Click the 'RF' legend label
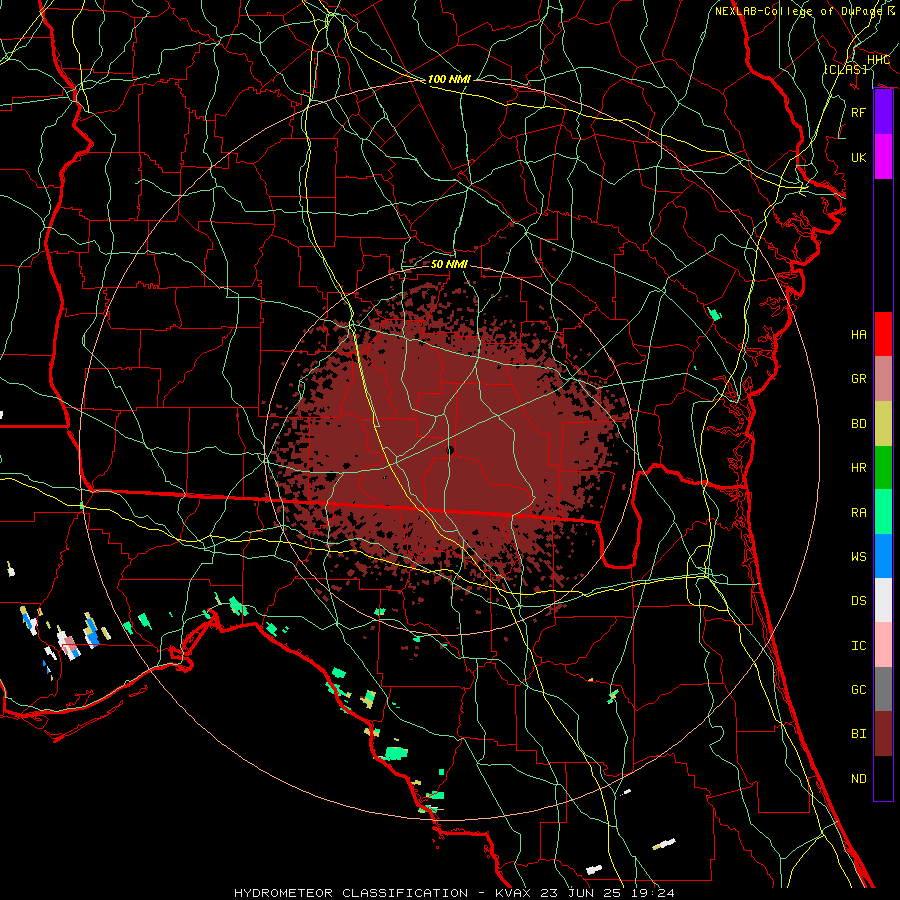The width and height of the screenshot is (900, 900). coord(858,112)
